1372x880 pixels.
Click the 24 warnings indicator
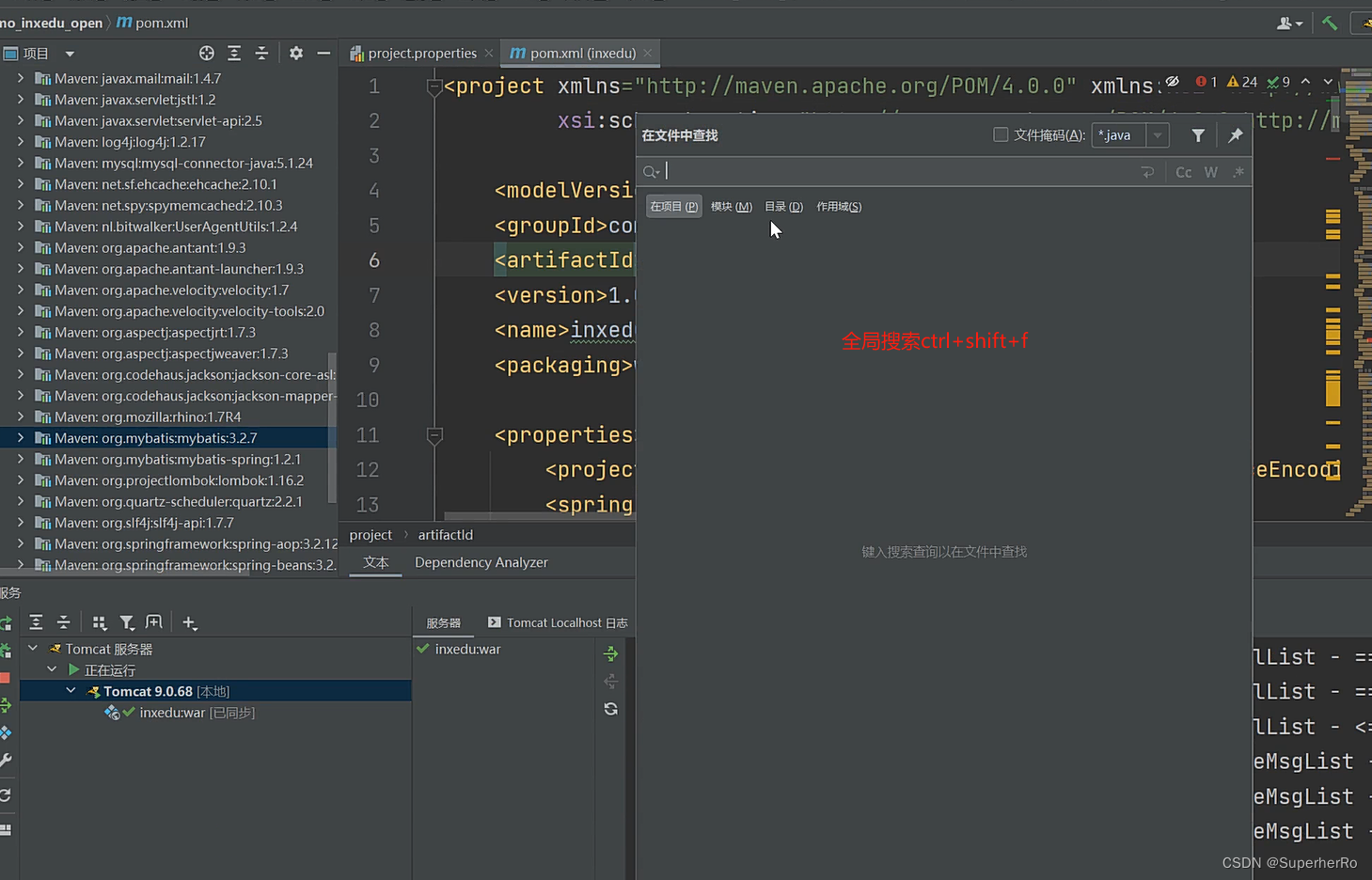click(x=1242, y=82)
